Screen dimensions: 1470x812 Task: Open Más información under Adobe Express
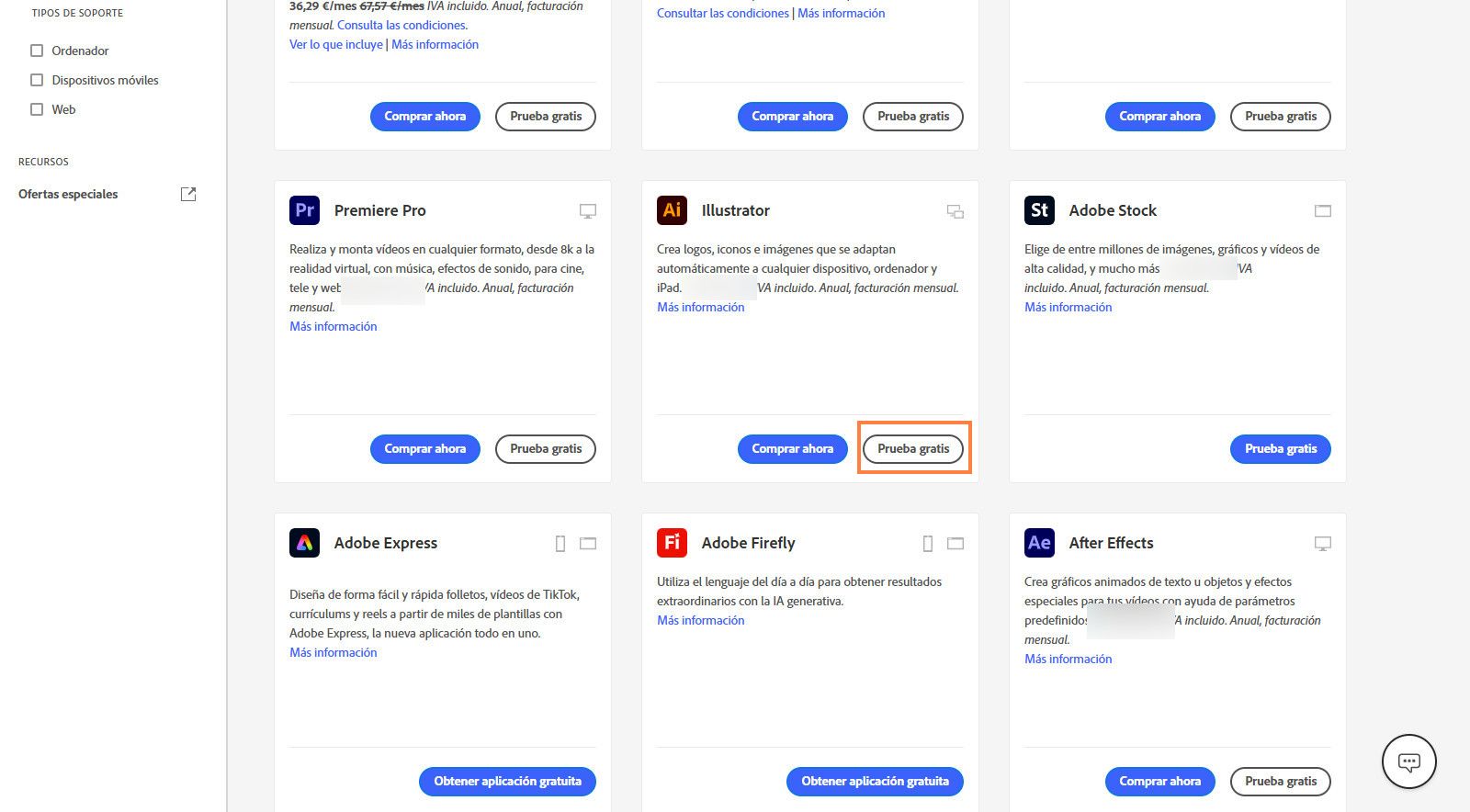(x=334, y=652)
